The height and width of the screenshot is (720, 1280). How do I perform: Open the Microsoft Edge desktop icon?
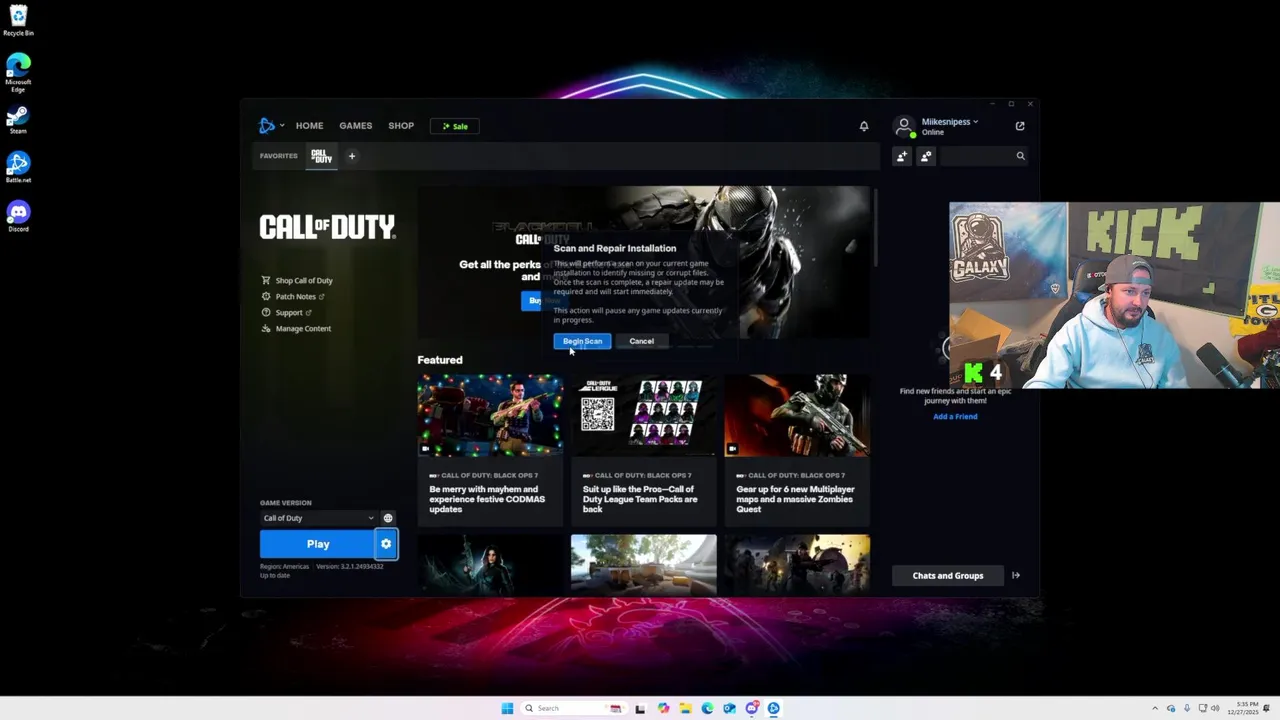(18, 73)
